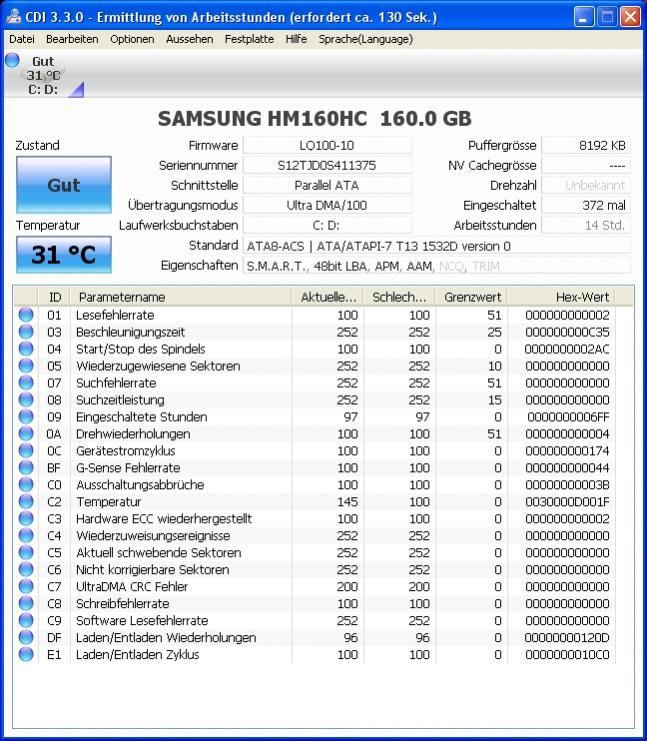Click status orb of UltraDMA CRC Fehler row

26,586
